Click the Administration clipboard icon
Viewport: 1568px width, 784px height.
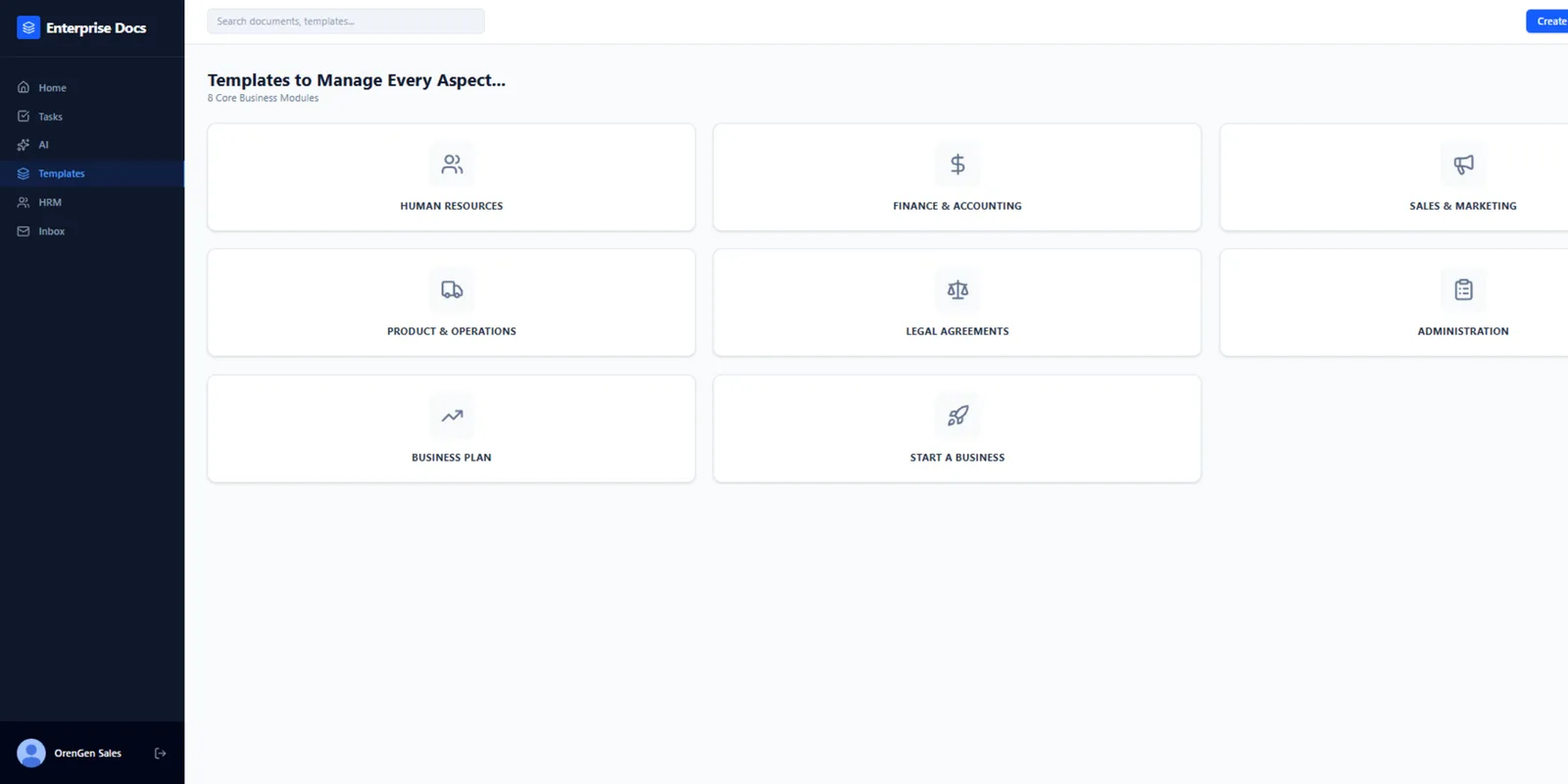1463,289
